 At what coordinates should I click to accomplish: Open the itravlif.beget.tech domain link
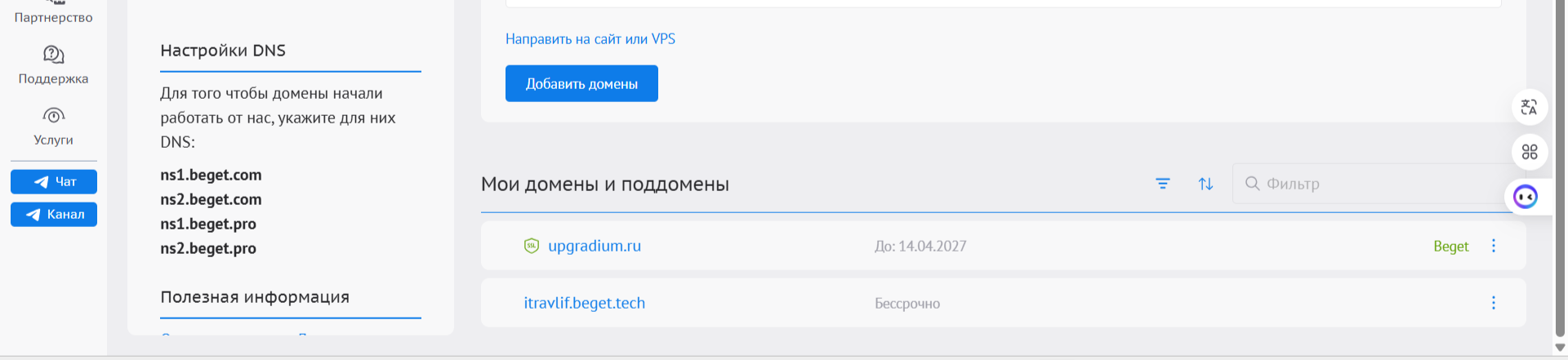[585, 303]
